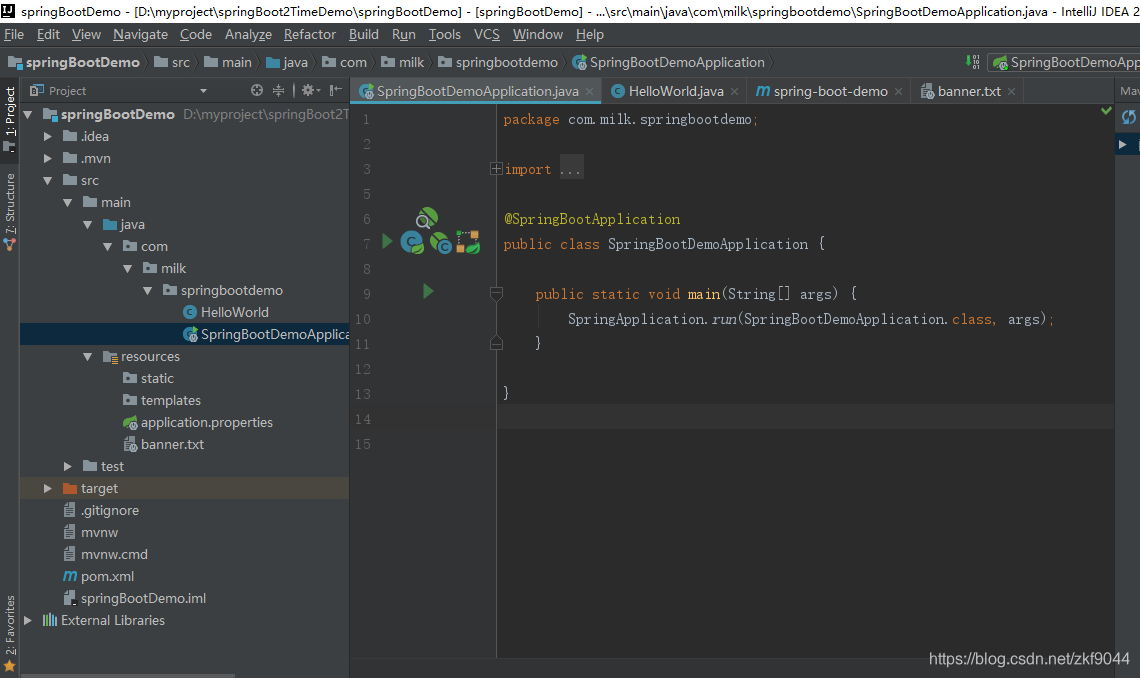Select mvnw.cmd in the project tree
The height and width of the screenshot is (678, 1140).
coord(105,554)
